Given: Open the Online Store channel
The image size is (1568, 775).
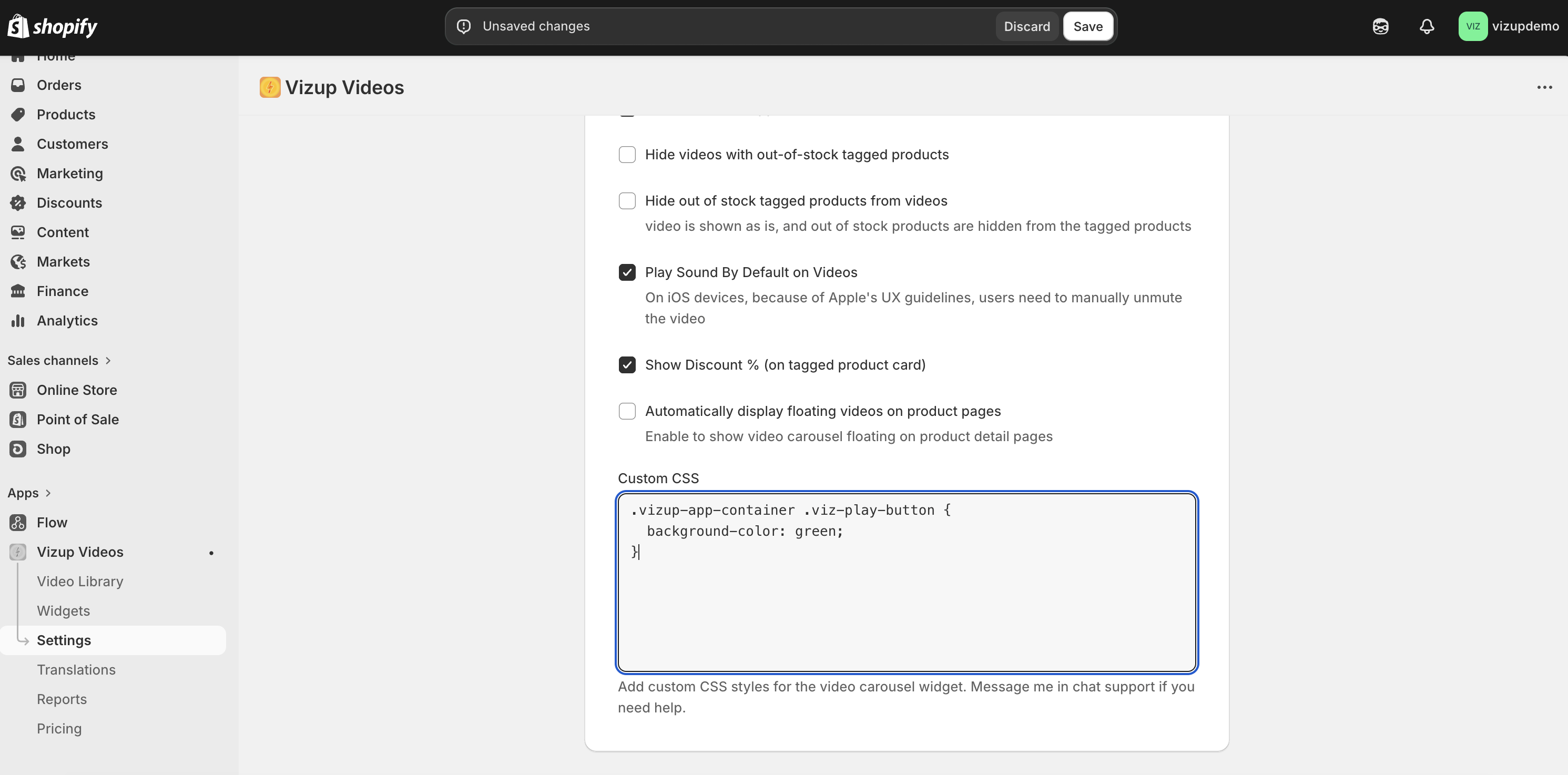Looking at the screenshot, I should click(77, 390).
